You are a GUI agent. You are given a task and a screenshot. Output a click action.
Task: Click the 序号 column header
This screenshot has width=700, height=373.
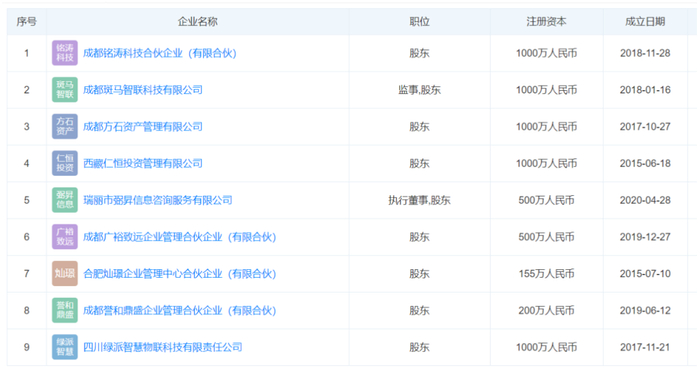pyautogui.click(x=26, y=21)
